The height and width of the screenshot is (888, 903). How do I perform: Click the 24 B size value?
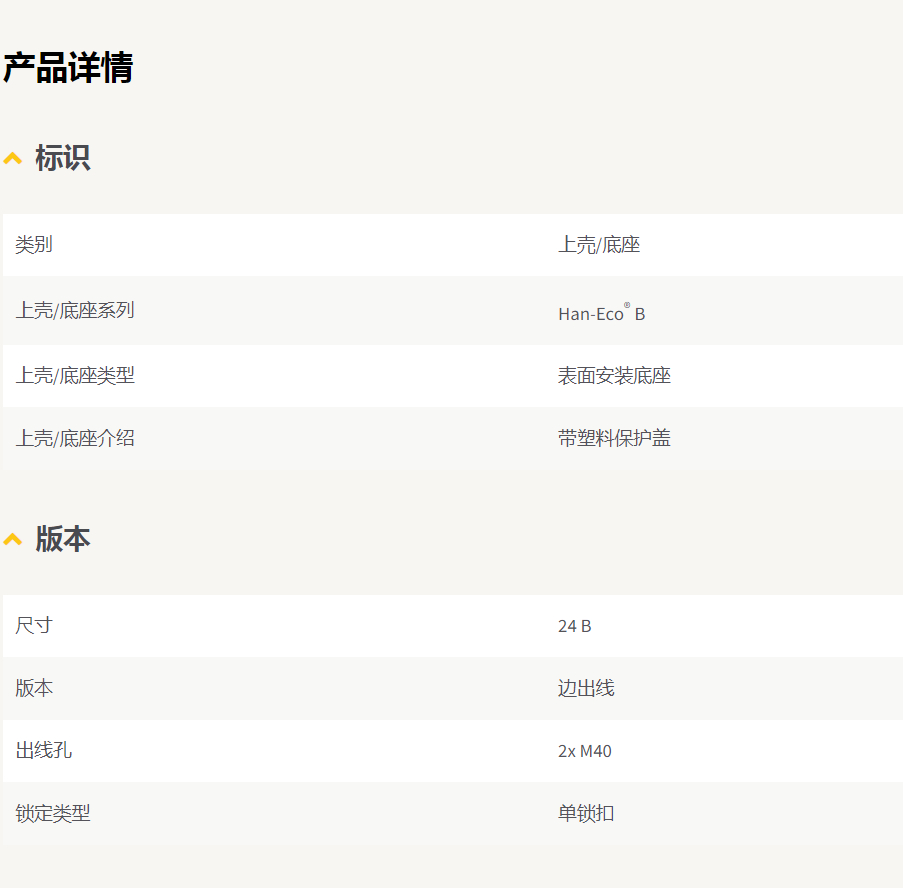(x=574, y=626)
